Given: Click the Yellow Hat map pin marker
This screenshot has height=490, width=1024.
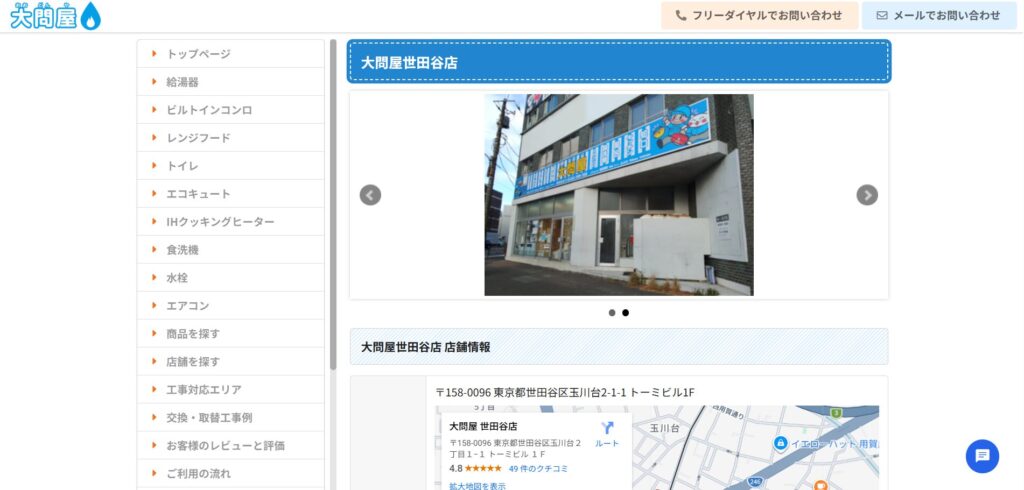Looking at the screenshot, I should click(x=781, y=443).
